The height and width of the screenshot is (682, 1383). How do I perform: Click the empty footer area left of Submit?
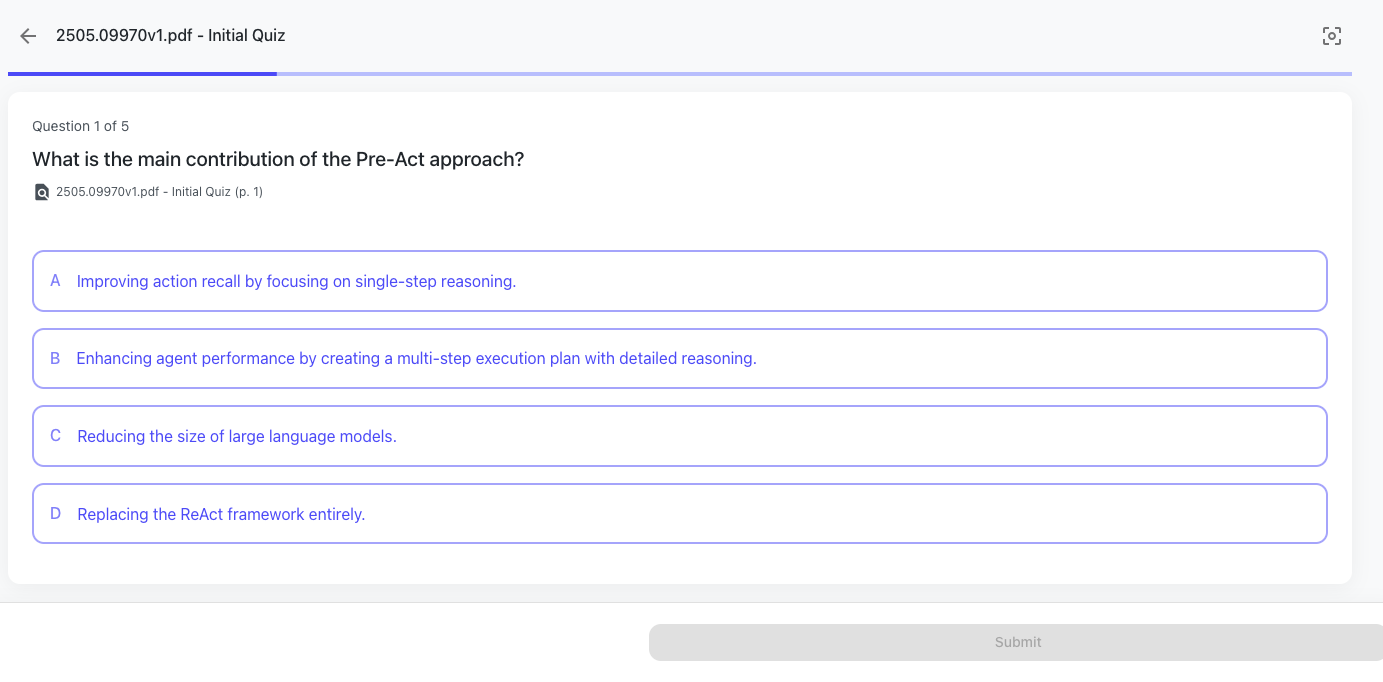[320, 642]
